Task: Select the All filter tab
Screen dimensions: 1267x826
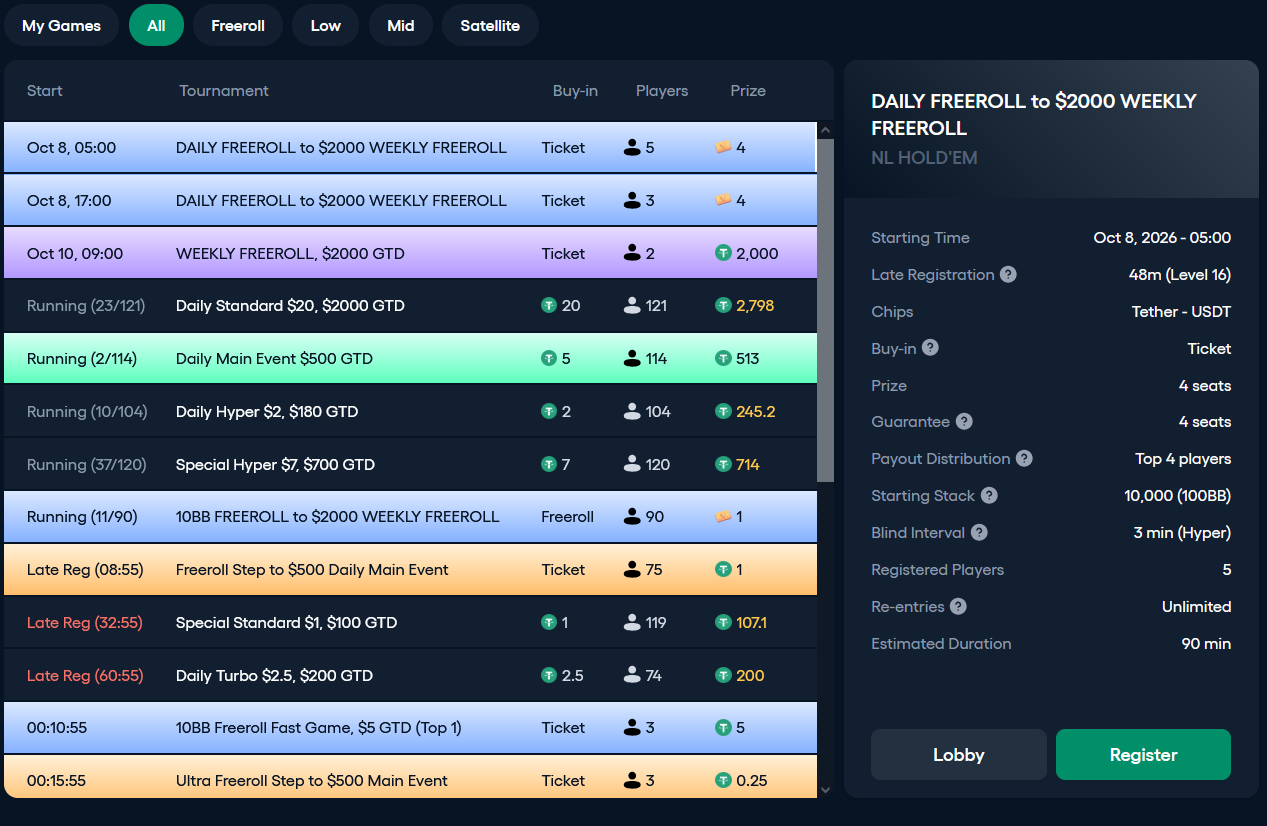Action: click(156, 26)
